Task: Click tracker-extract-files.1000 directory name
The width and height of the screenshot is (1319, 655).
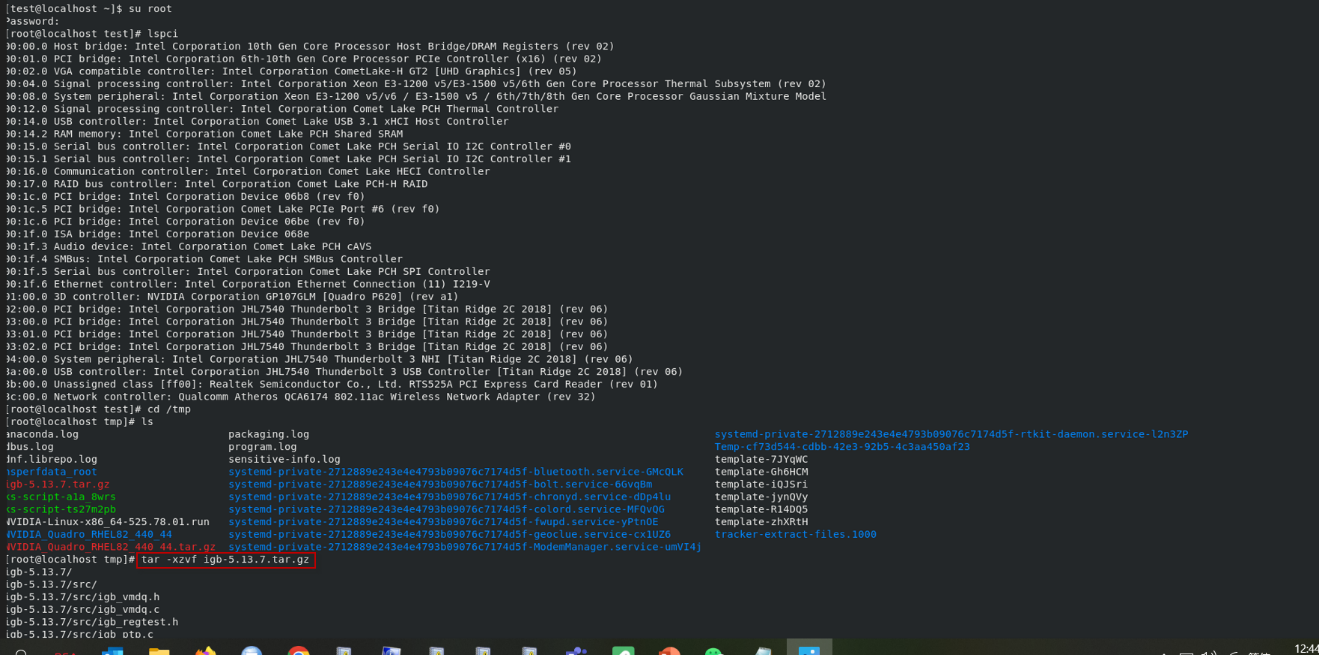Action: click(x=795, y=534)
